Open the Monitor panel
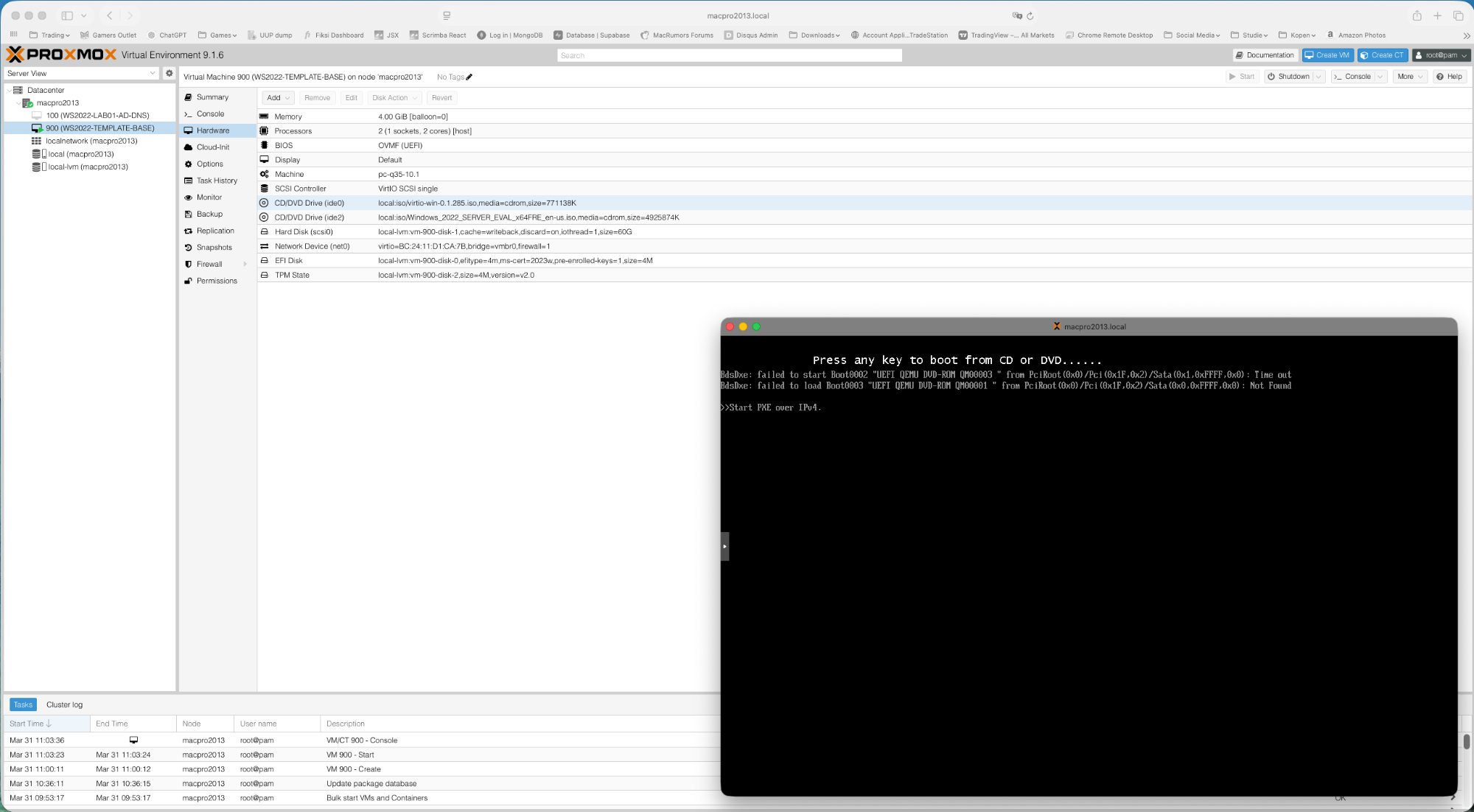Viewport: 1474px width, 812px height. pos(209,197)
